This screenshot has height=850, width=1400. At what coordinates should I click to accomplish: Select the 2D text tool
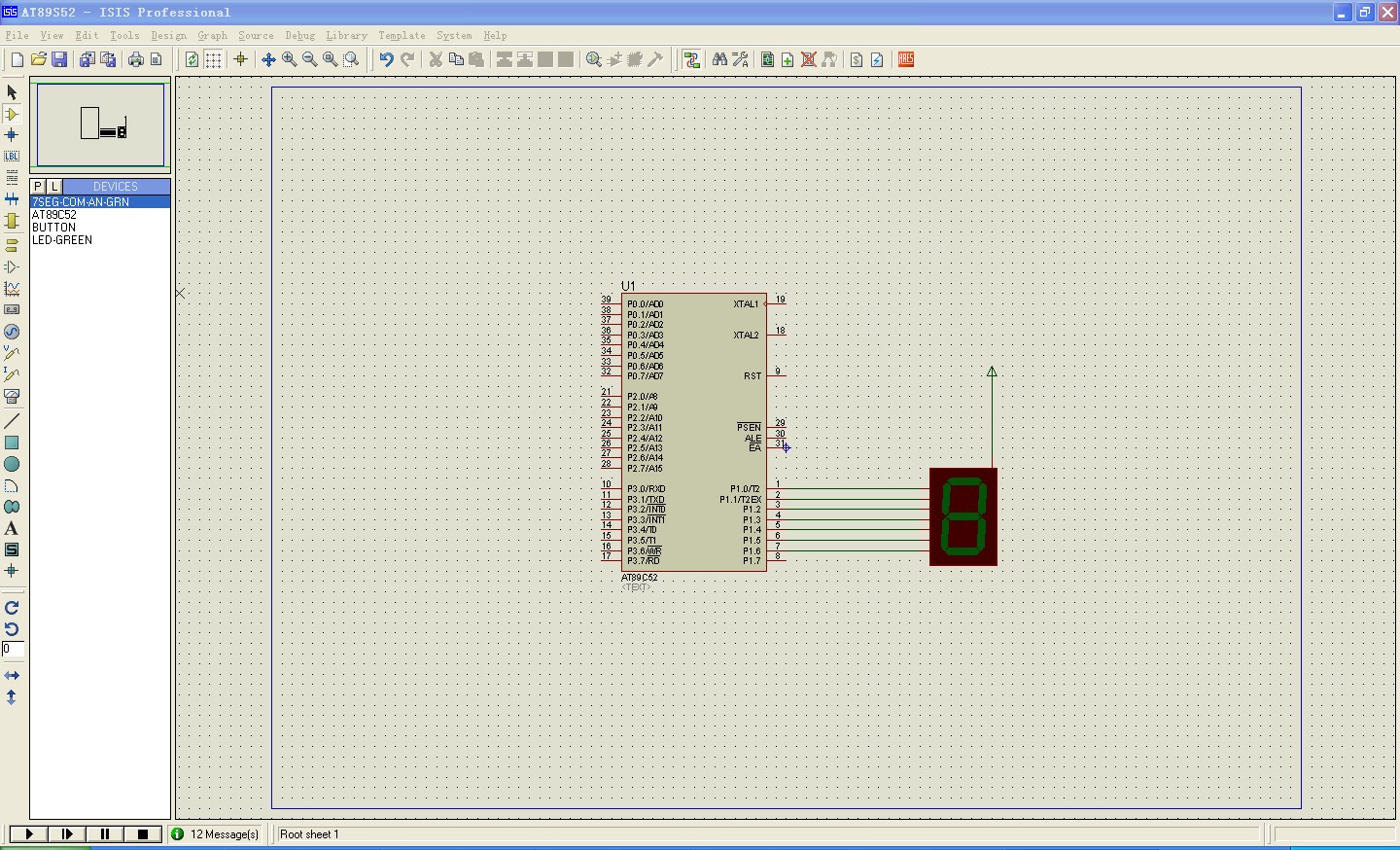point(12,528)
